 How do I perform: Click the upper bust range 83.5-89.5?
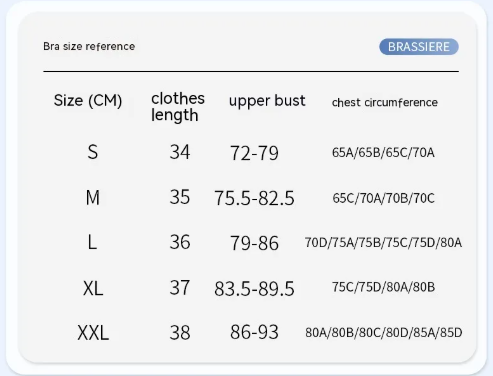pos(254,288)
